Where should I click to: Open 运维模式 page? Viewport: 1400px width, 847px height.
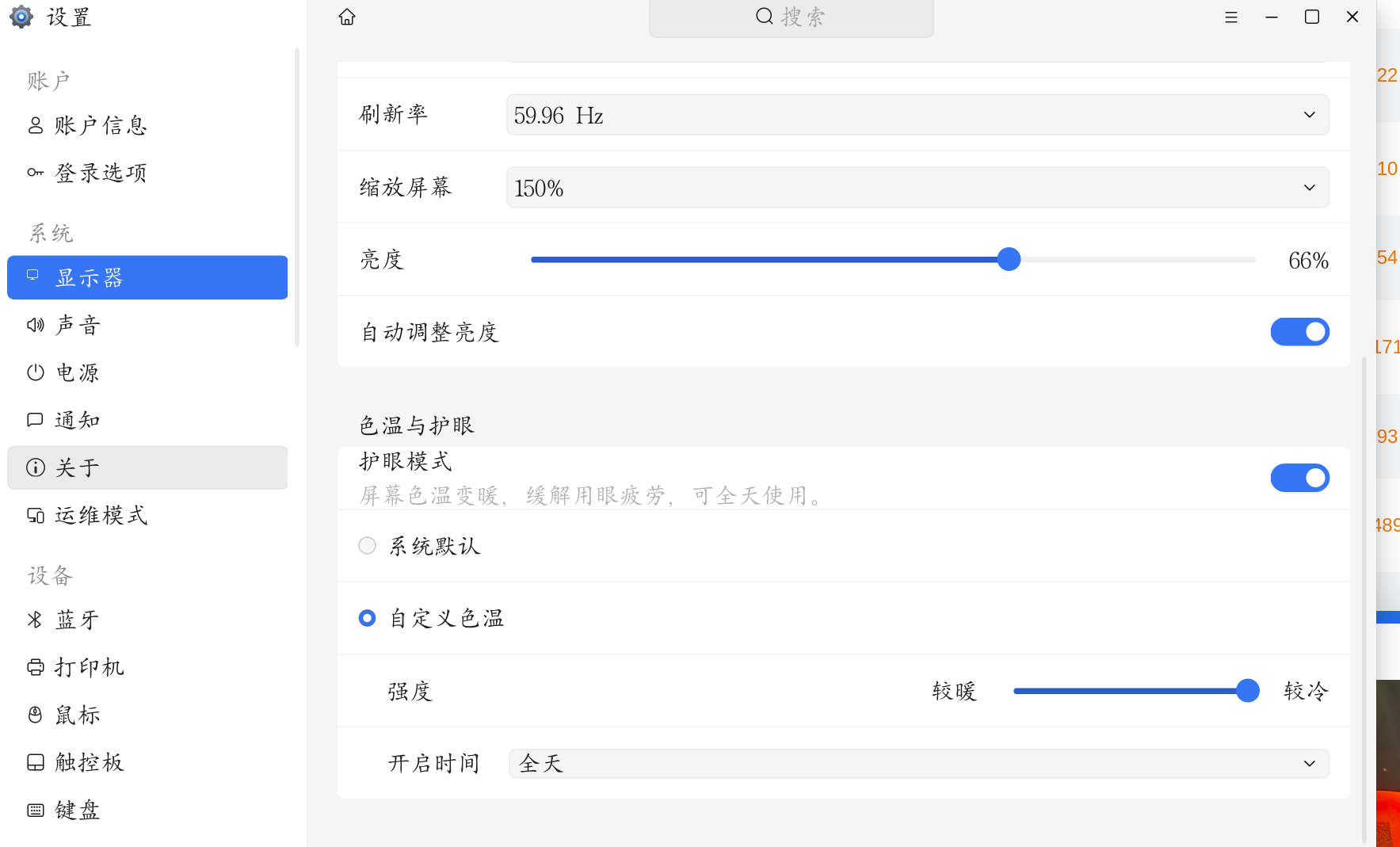147,515
